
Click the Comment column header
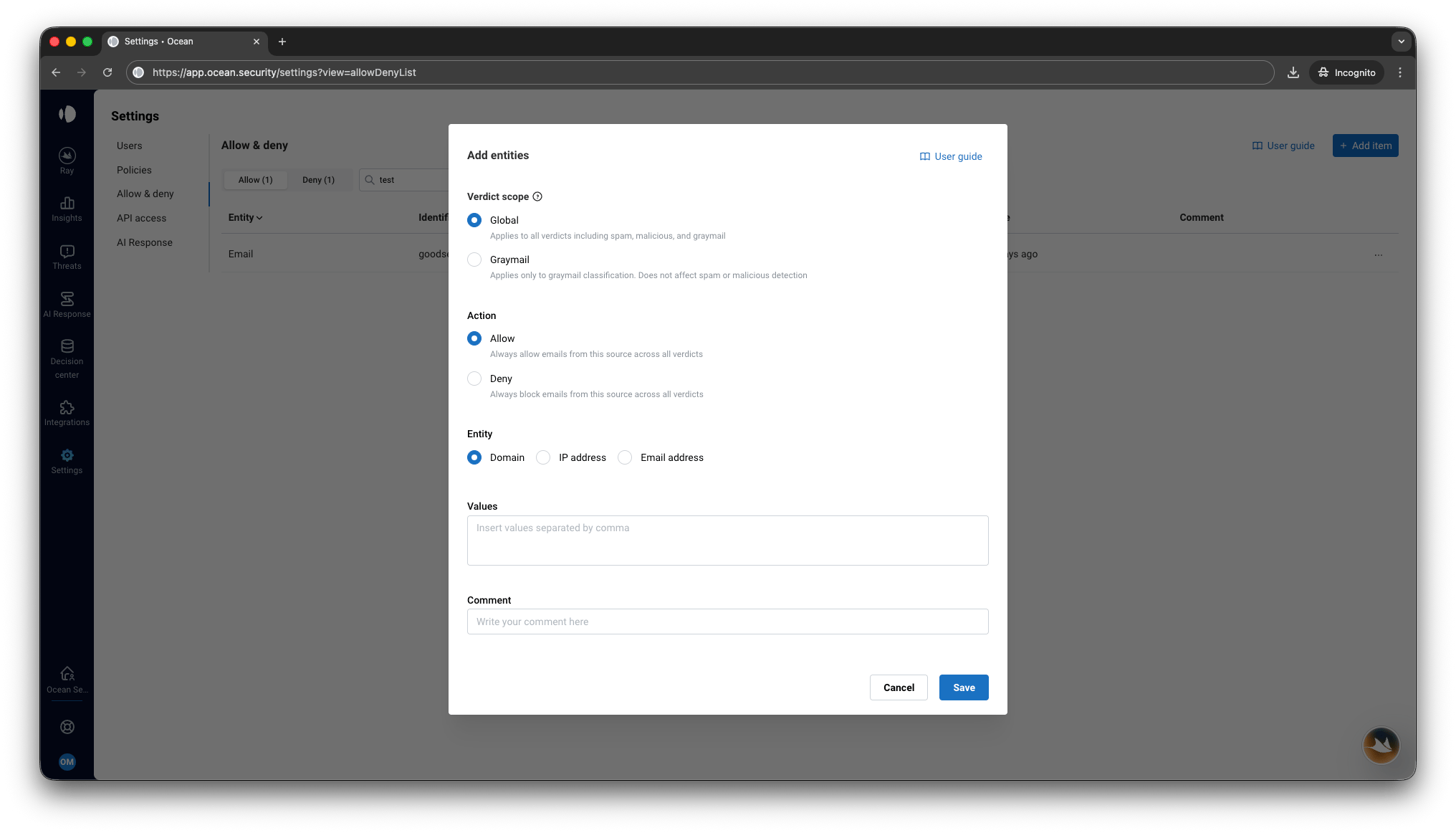(1202, 217)
